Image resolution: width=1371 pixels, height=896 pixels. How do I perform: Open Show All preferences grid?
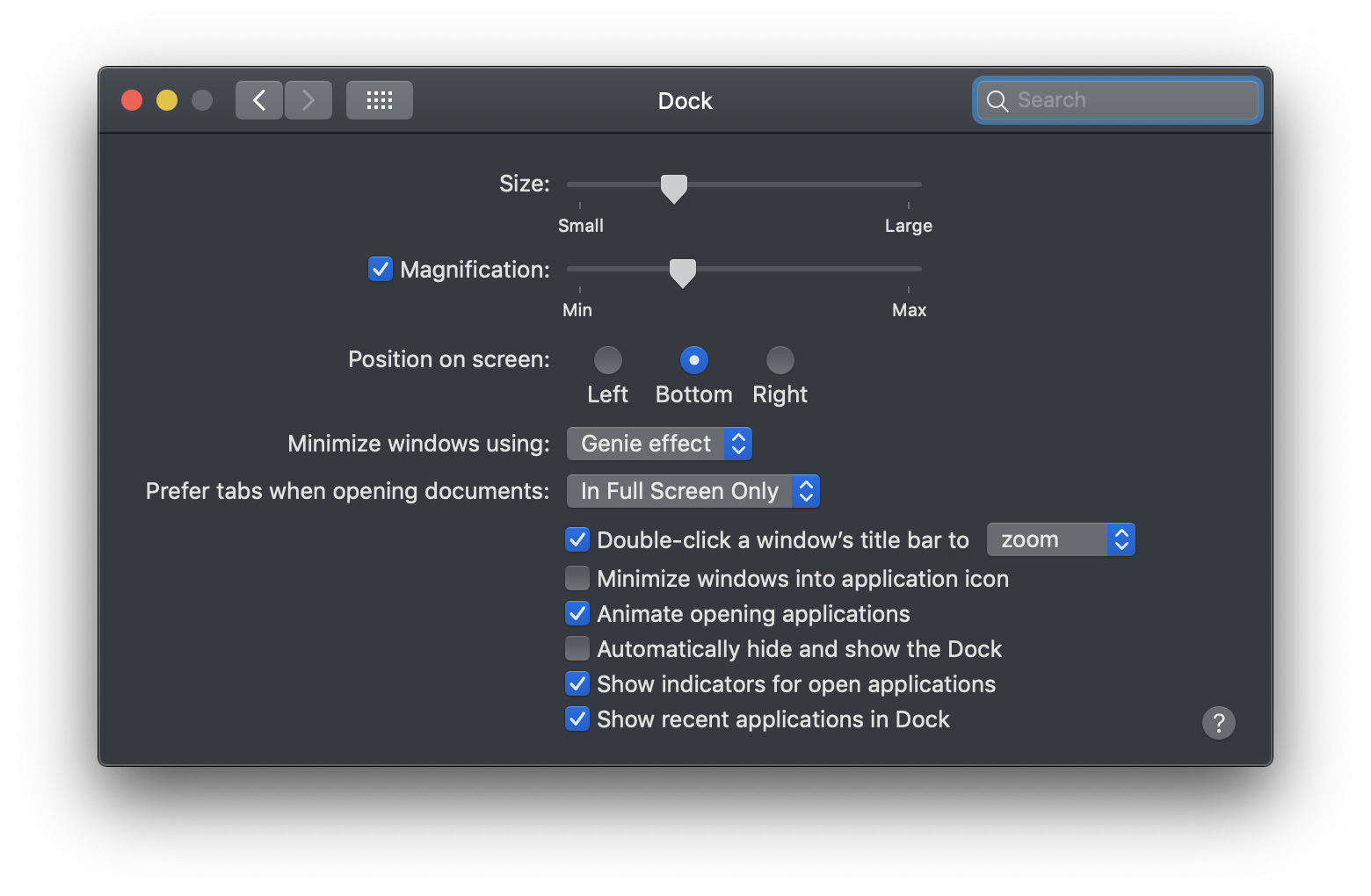[379, 99]
